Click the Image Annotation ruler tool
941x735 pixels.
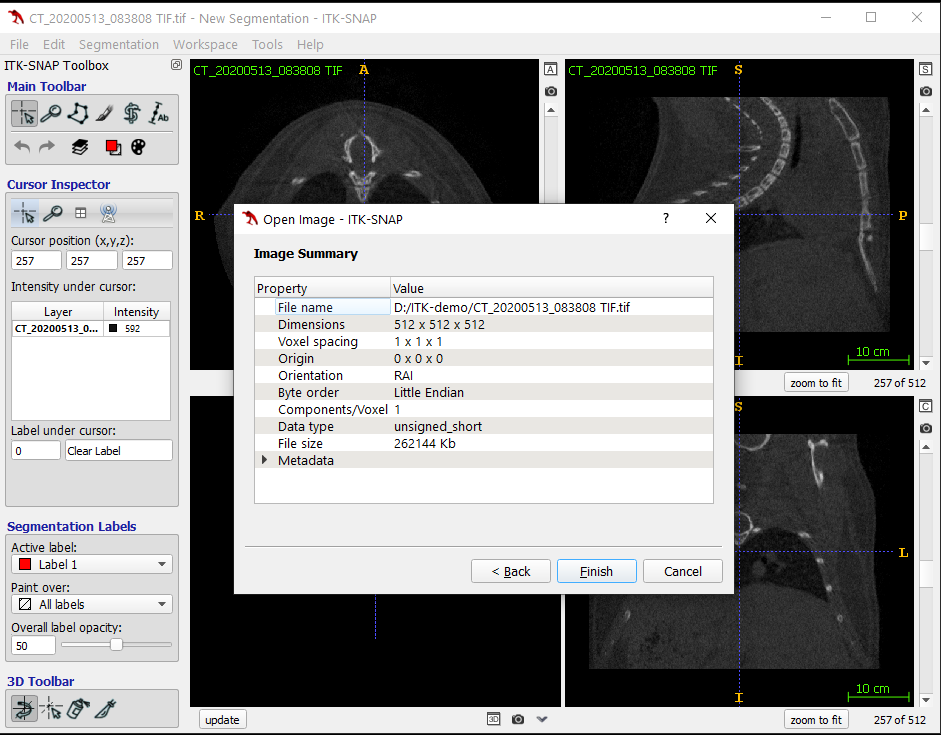[159, 114]
